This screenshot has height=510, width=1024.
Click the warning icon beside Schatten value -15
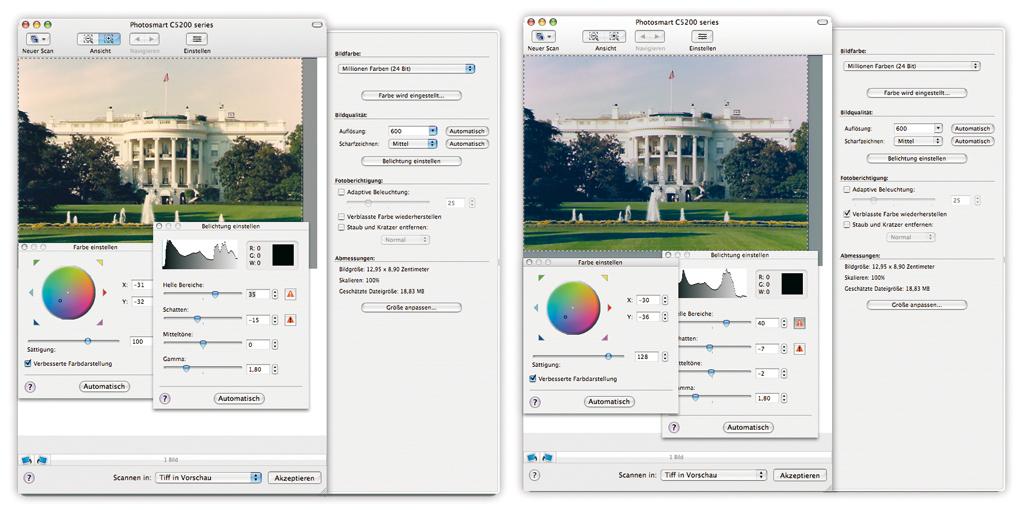291,320
